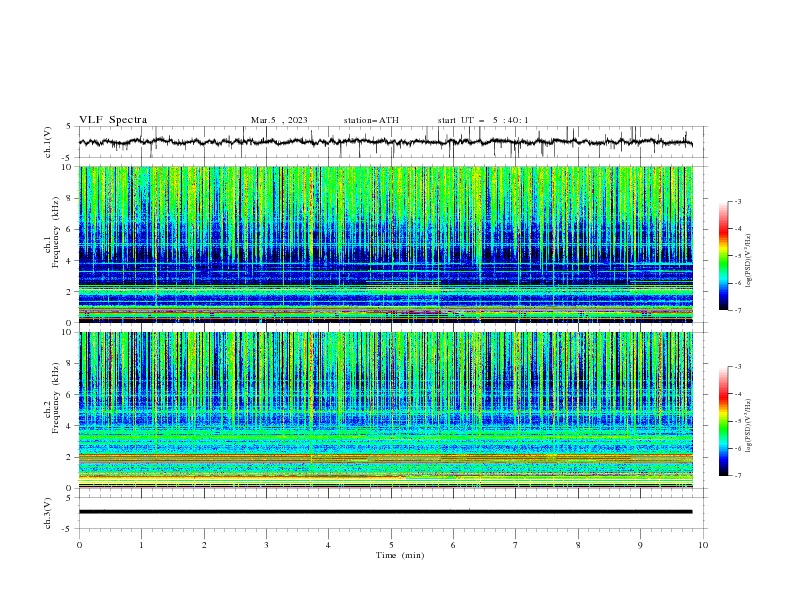
Task: Select the "ch.3(V)" axis label
Action: click(x=48, y=513)
